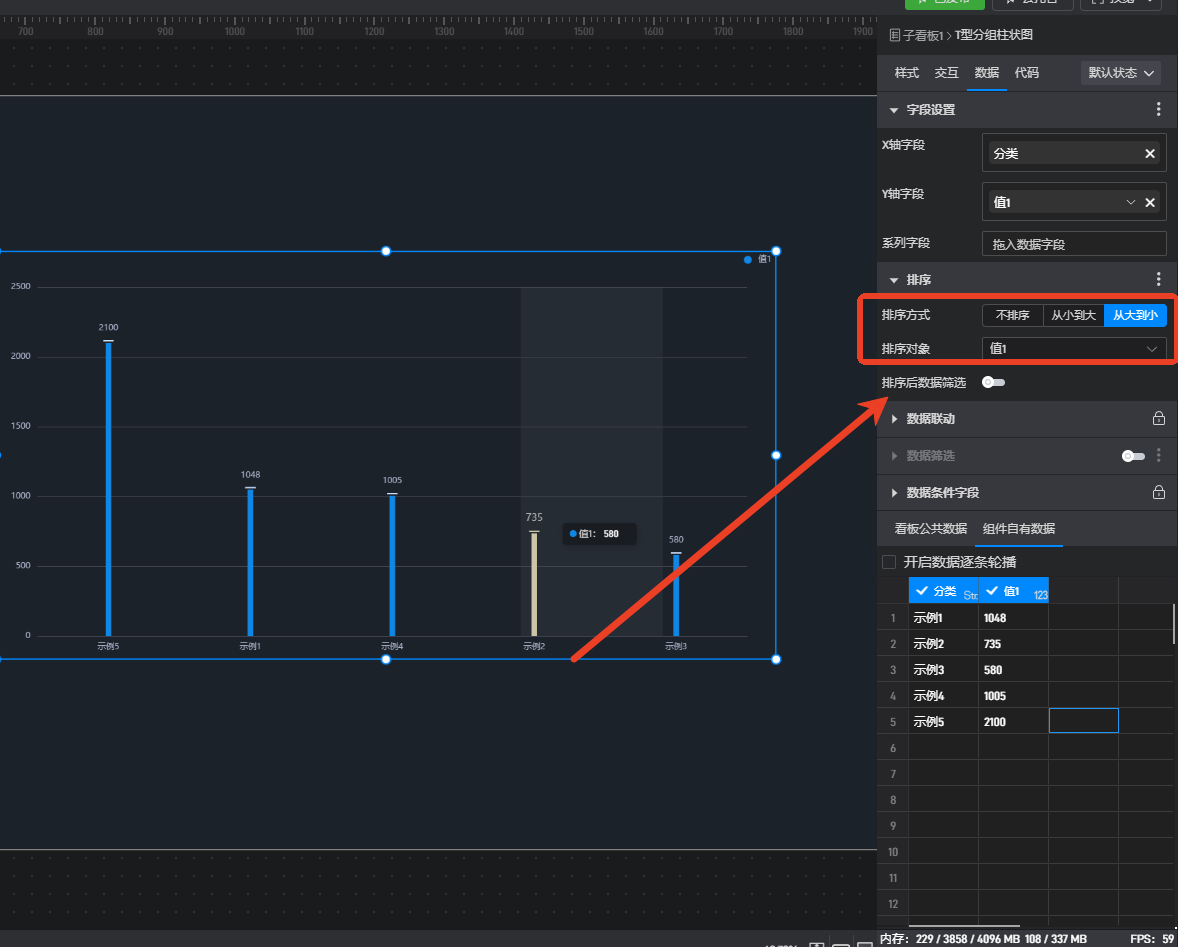1178x947 pixels.
Task: Select the outlined empty cell in row 5
Action: point(1083,721)
